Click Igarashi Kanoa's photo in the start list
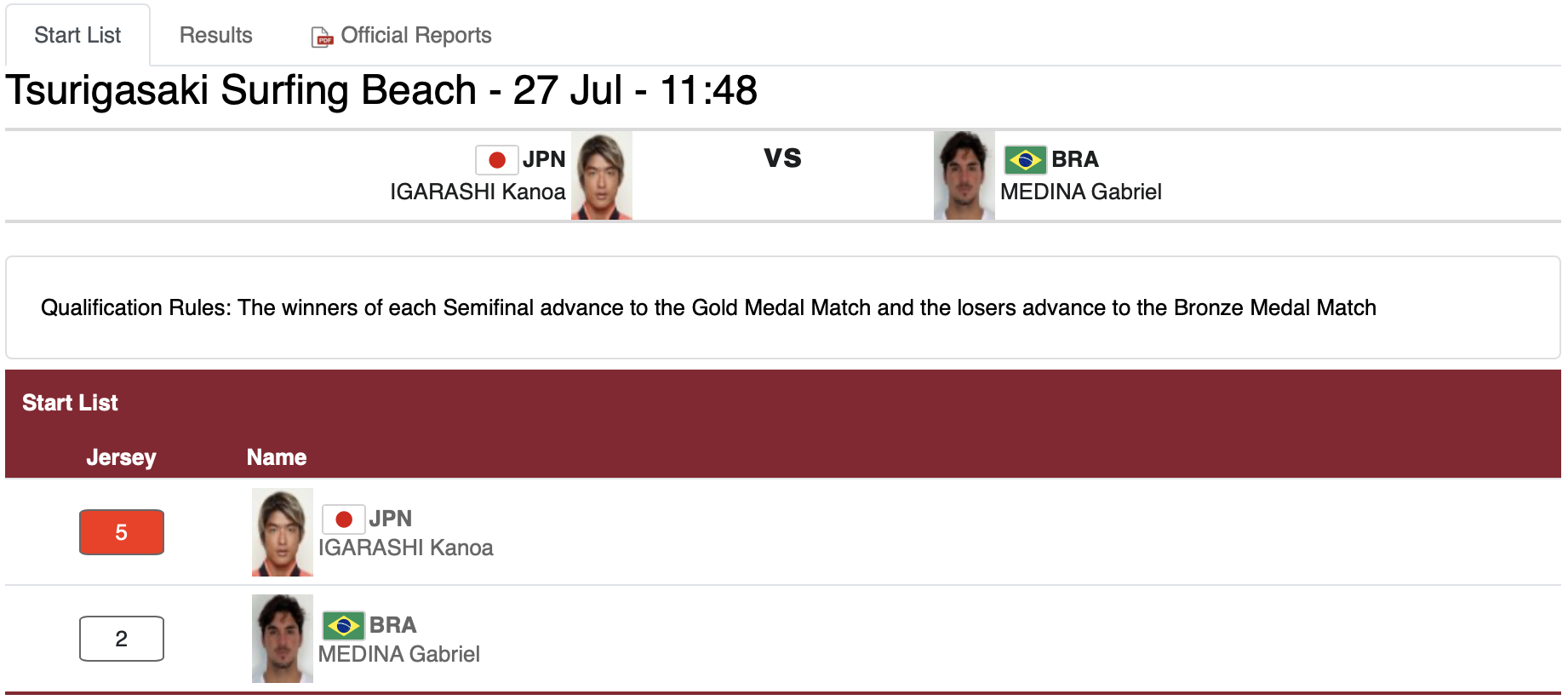Image resolution: width=1568 pixels, height=700 pixels. pyautogui.click(x=282, y=532)
